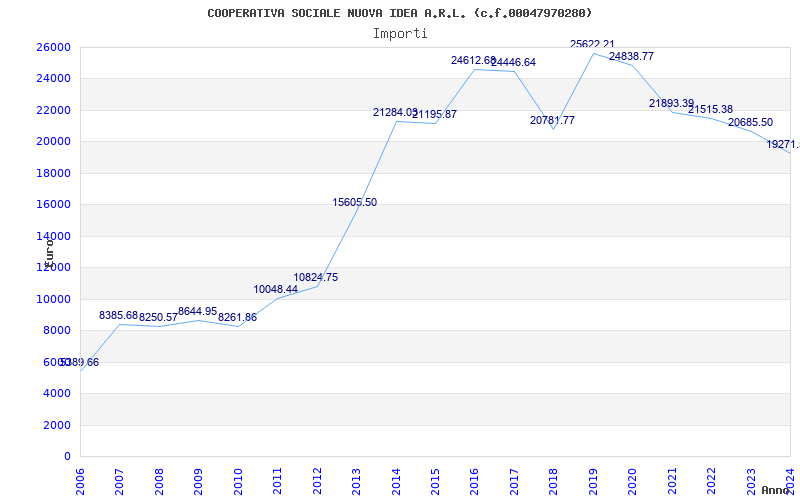This screenshot has height=500, width=800.
Task: Click the y-axis label 8000
Action: point(57,331)
